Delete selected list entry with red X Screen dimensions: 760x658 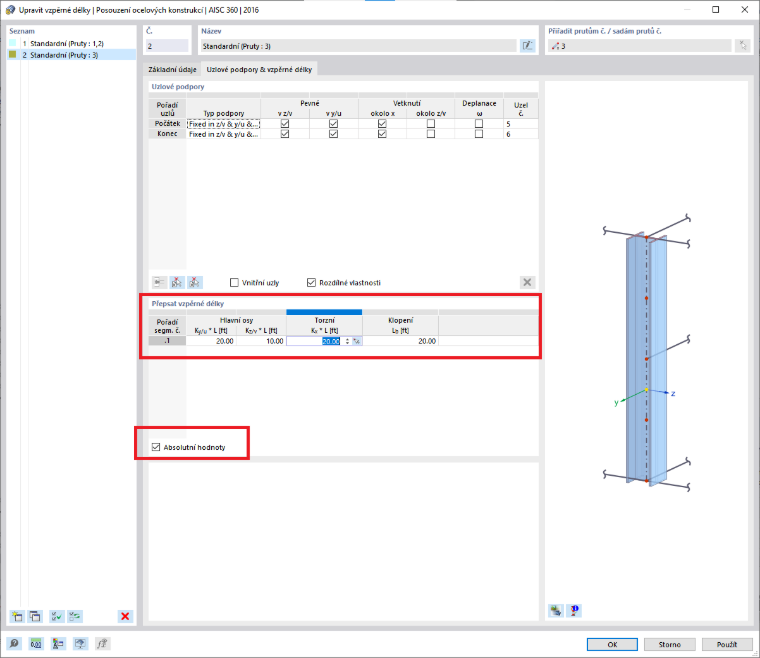point(125,616)
